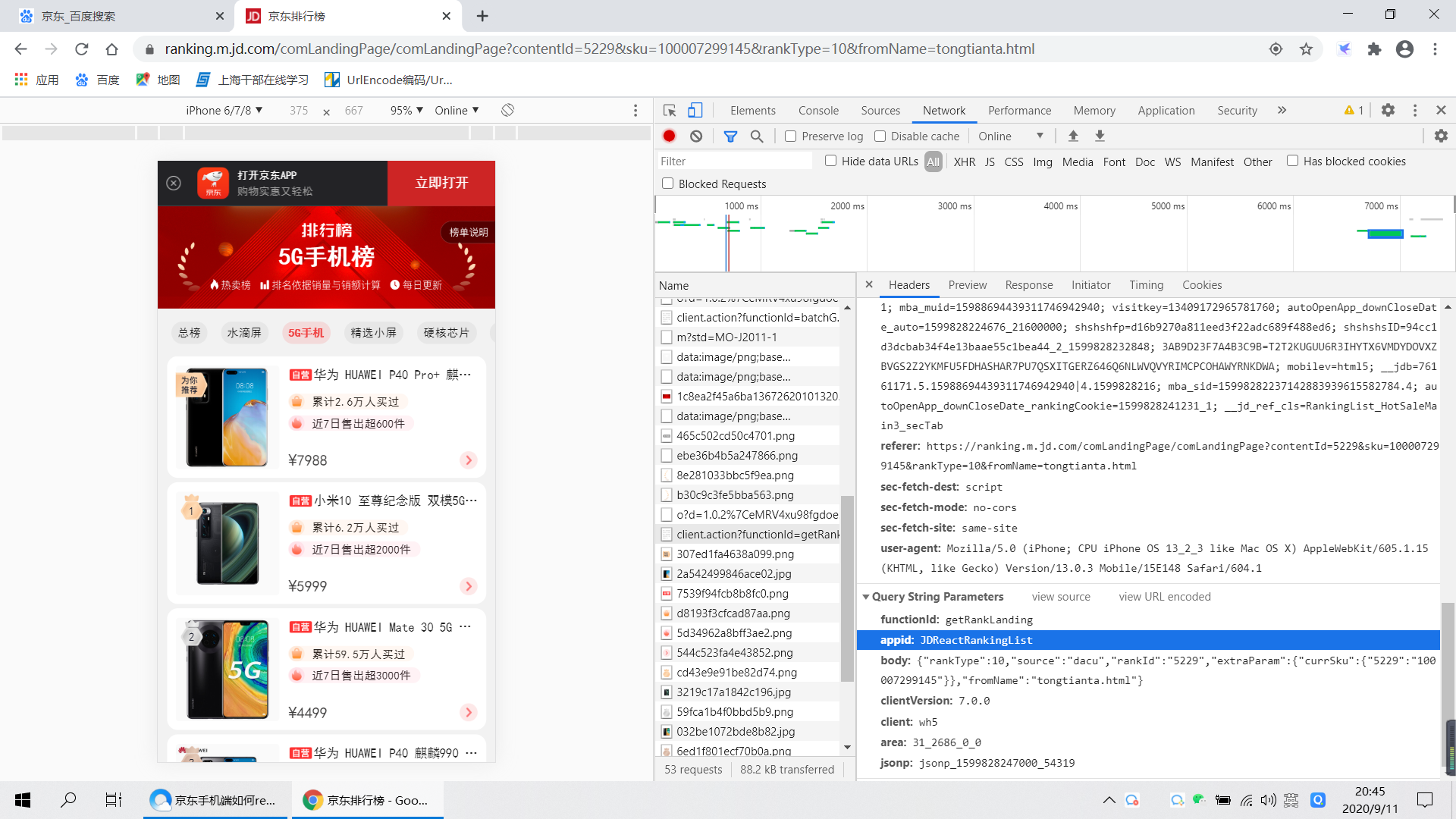Filter requests by XHR type

(x=965, y=162)
